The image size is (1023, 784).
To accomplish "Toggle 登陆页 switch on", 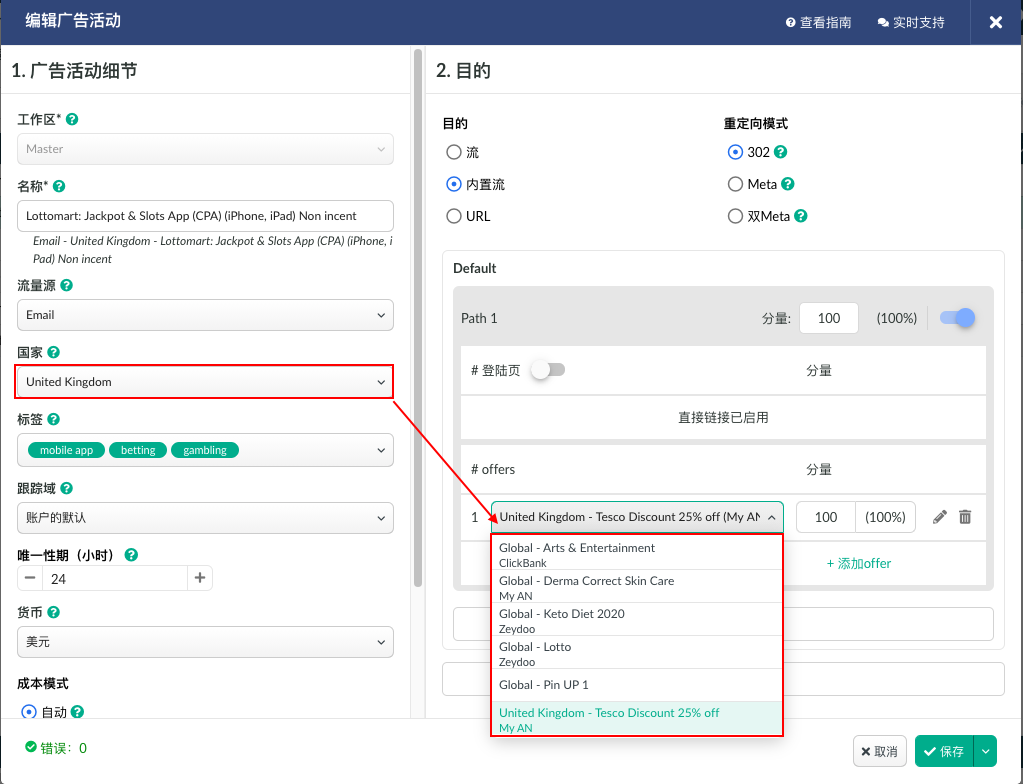I will pyautogui.click(x=548, y=370).
